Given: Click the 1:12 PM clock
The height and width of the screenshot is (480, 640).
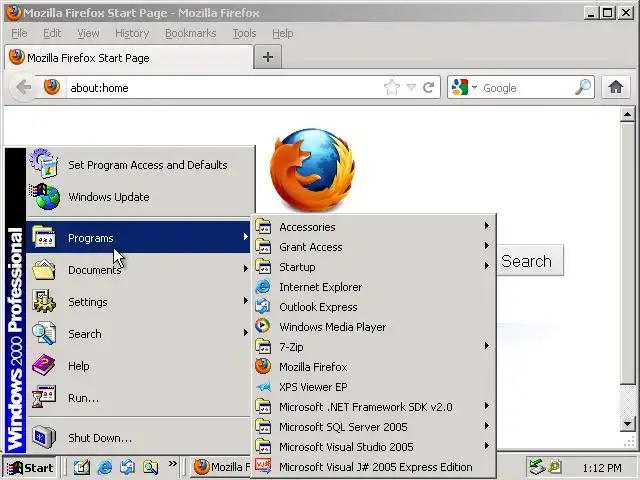Looking at the screenshot, I should [602, 467].
